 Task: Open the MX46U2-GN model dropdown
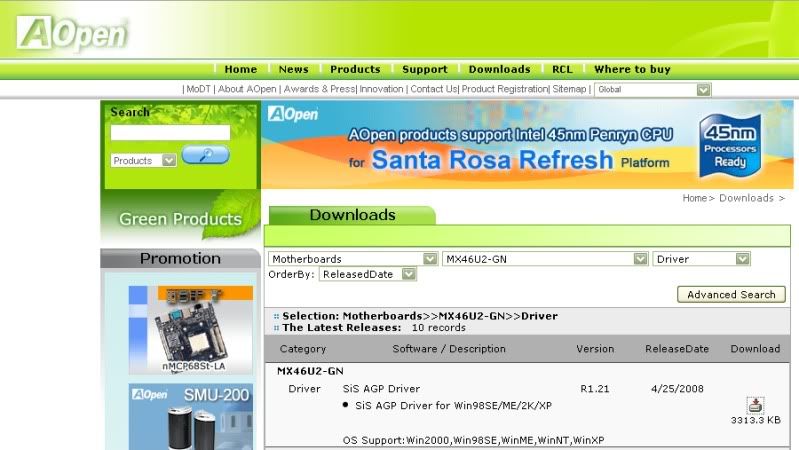[x=545, y=259]
